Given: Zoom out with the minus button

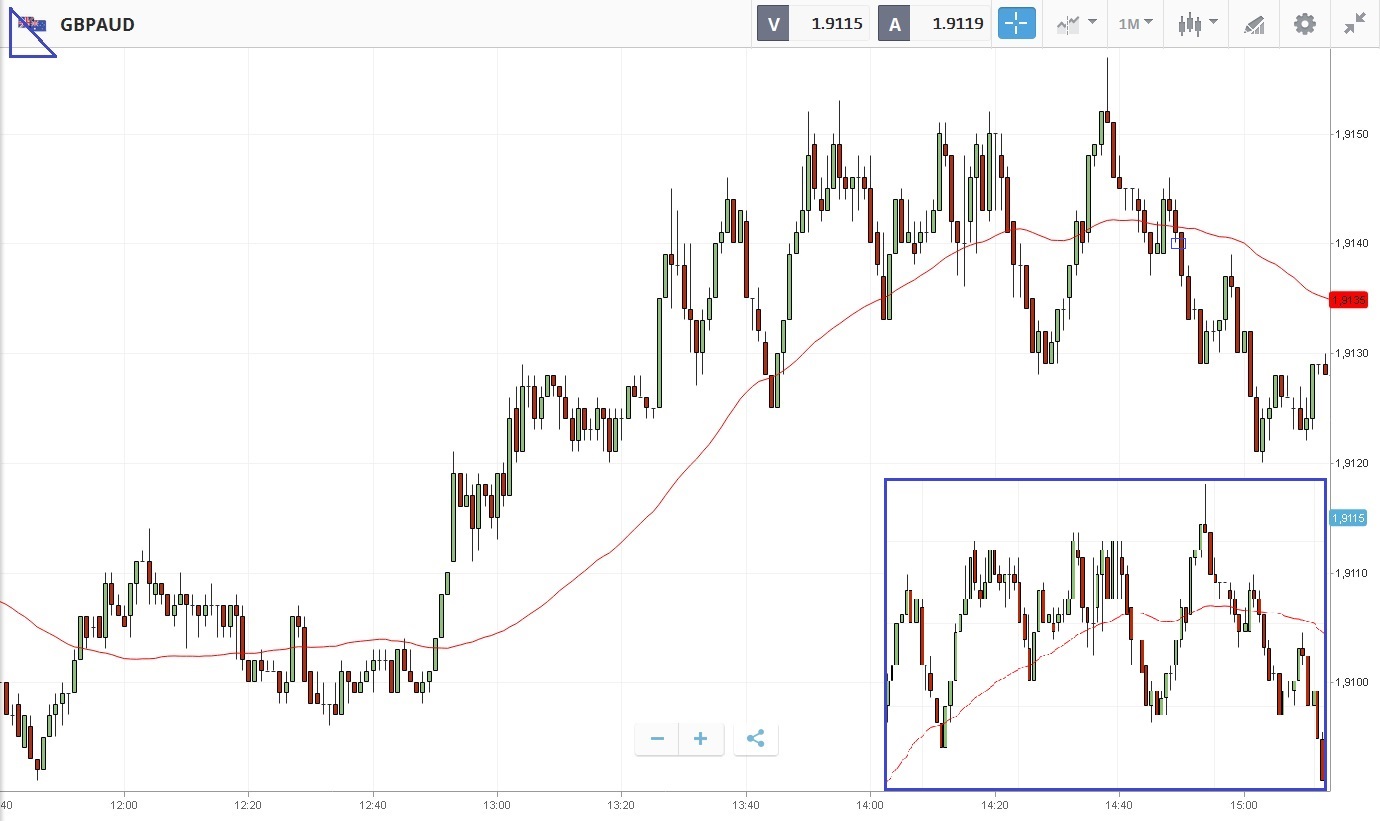Looking at the screenshot, I should [657, 739].
